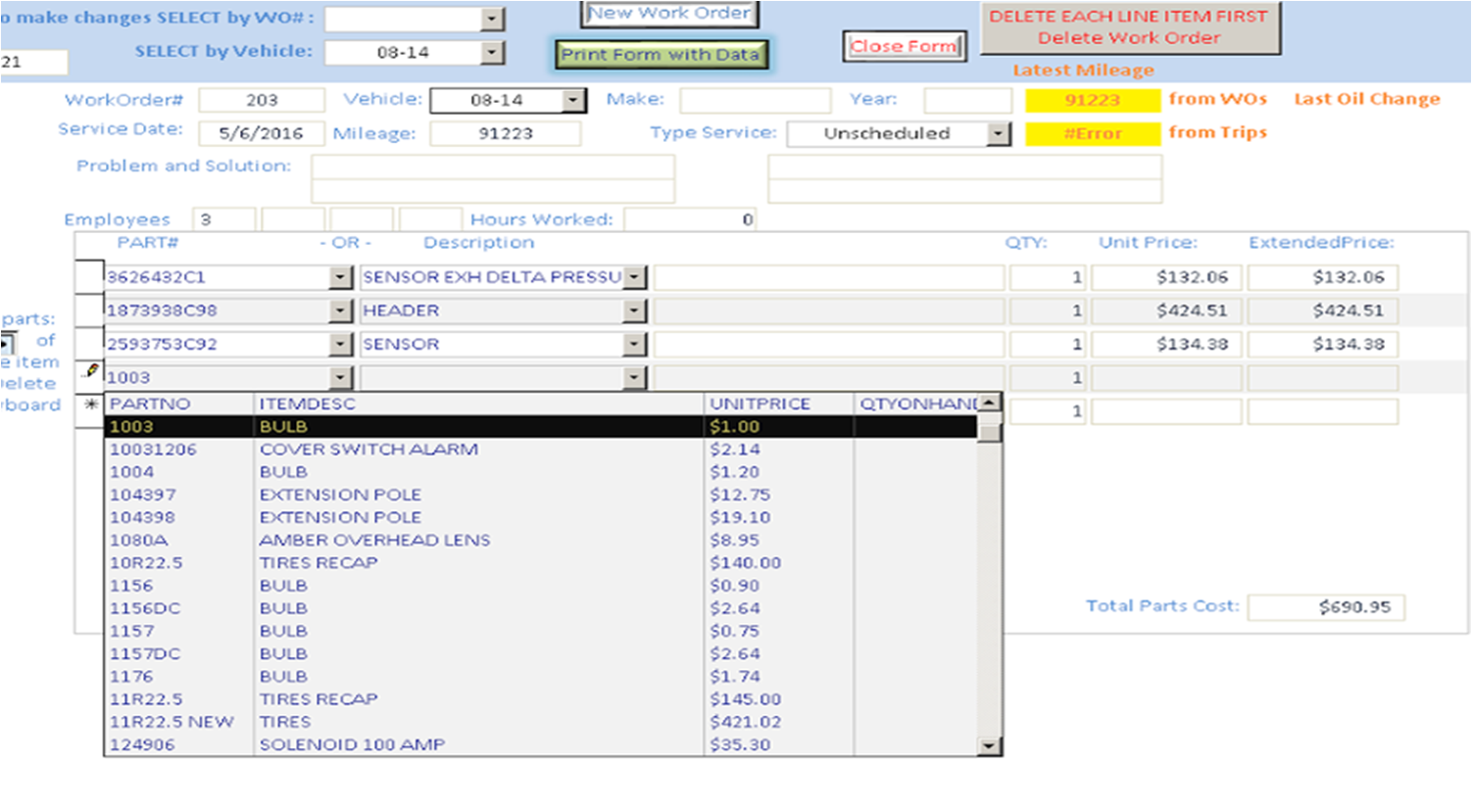Click the scroll down arrow of parts list
This screenshot has width=1472, height=812.
tap(990, 746)
